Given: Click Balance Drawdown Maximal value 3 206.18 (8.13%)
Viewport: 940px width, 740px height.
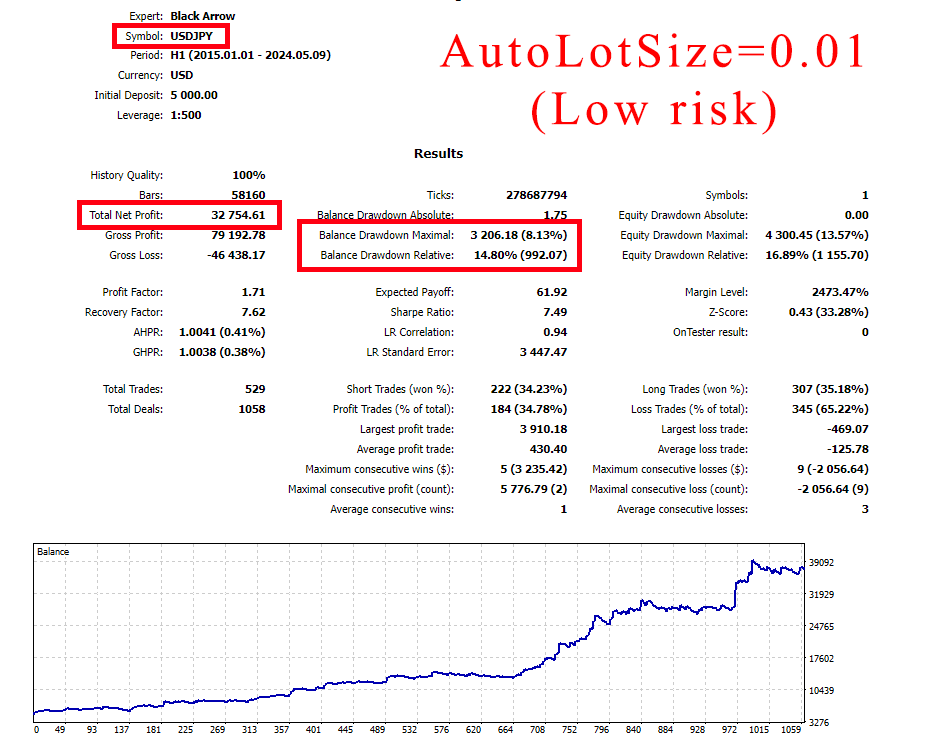Looking at the screenshot, I should coord(519,235).
